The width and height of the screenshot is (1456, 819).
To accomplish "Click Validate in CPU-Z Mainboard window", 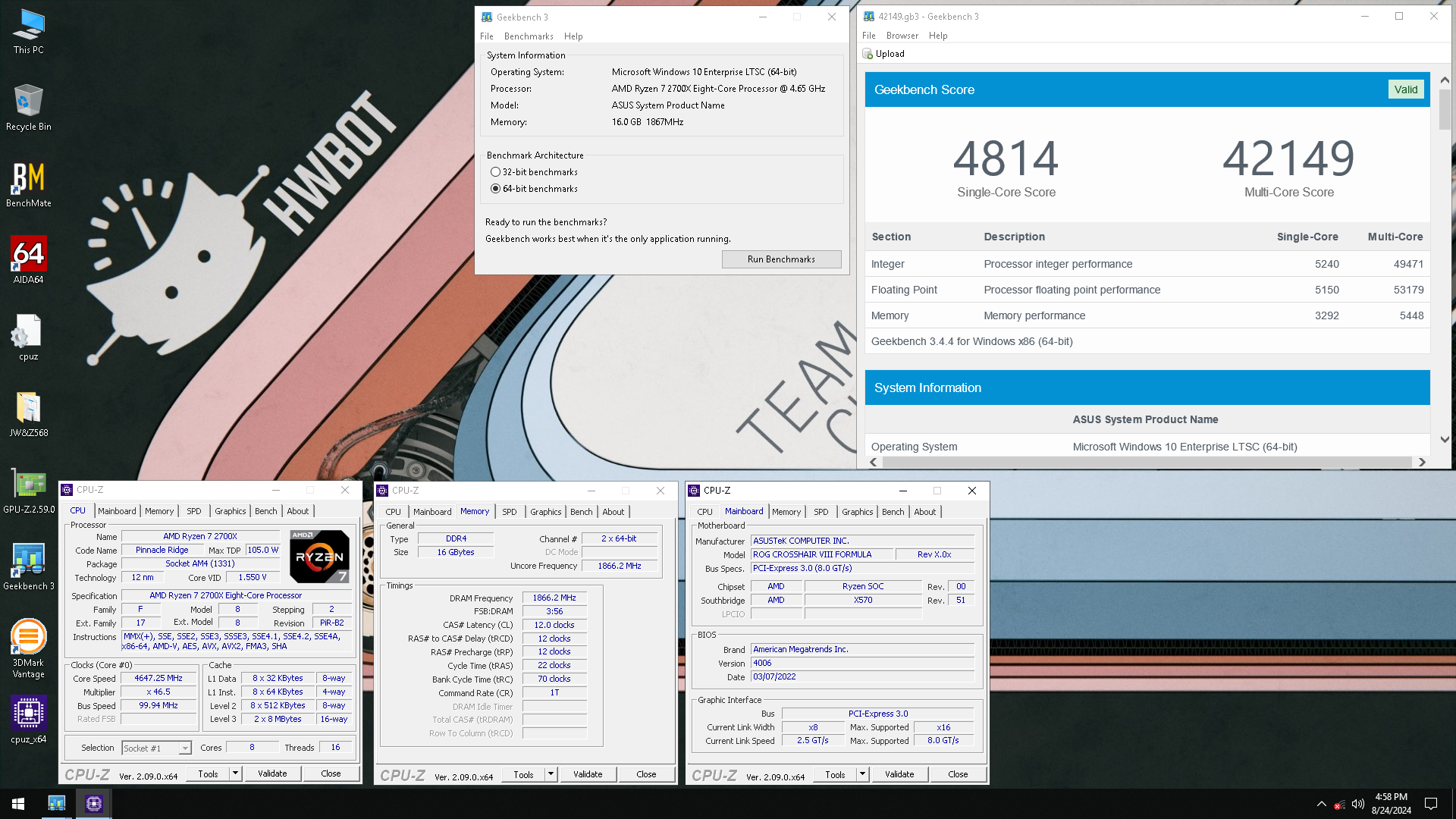I will [x=899, y=774].
